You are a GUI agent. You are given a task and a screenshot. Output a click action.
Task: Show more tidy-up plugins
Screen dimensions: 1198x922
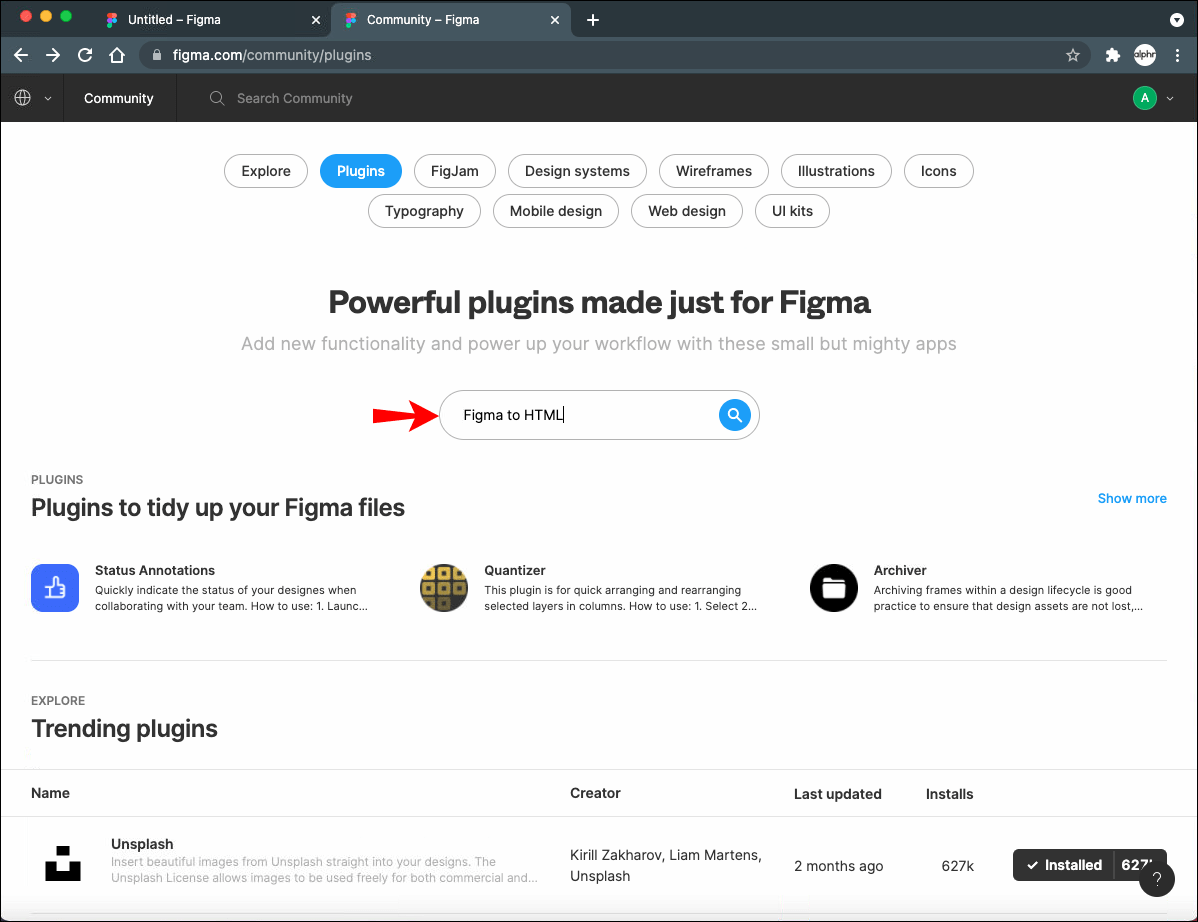coord(1131,498)
